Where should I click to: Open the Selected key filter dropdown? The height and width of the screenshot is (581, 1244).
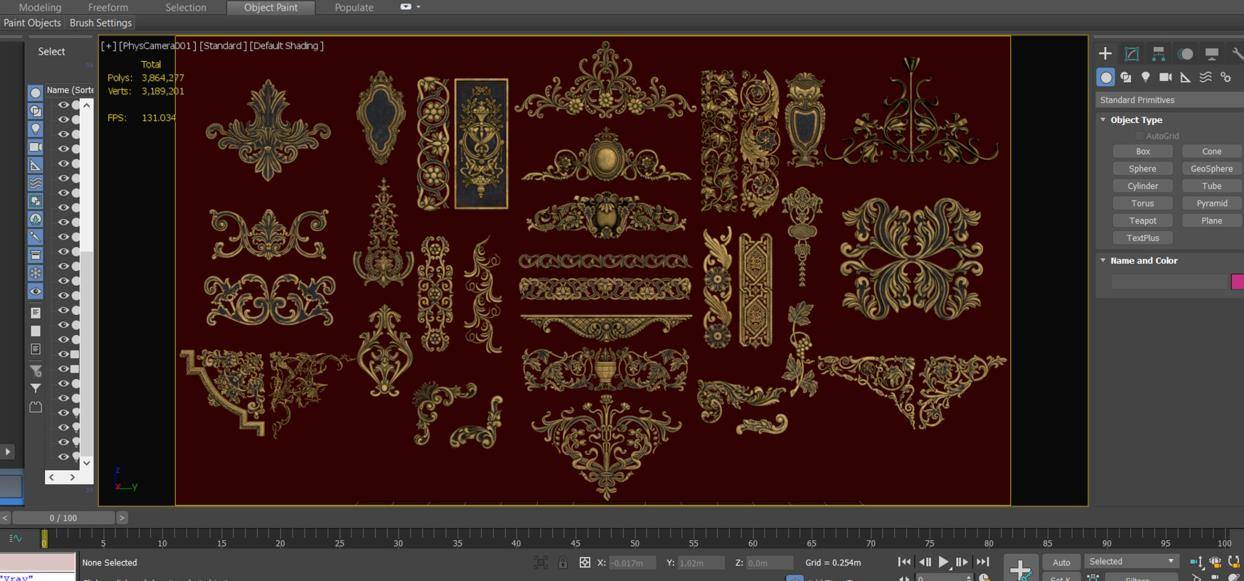pos(1131,562)
